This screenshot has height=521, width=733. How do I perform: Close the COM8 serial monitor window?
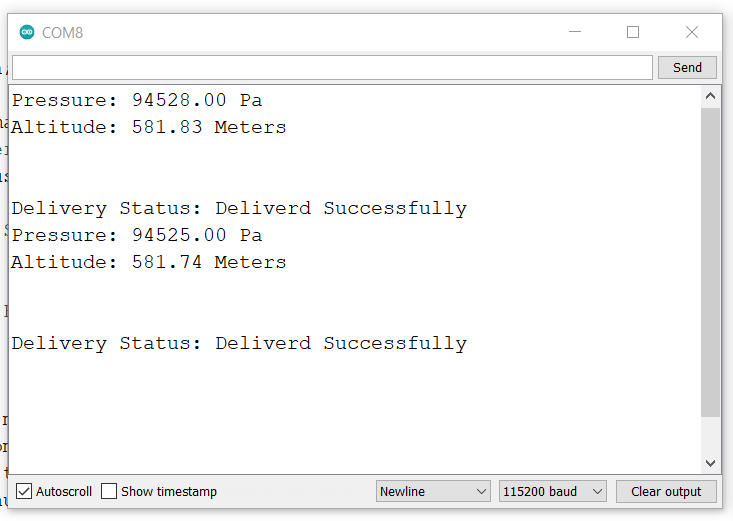tap(691, 32)
